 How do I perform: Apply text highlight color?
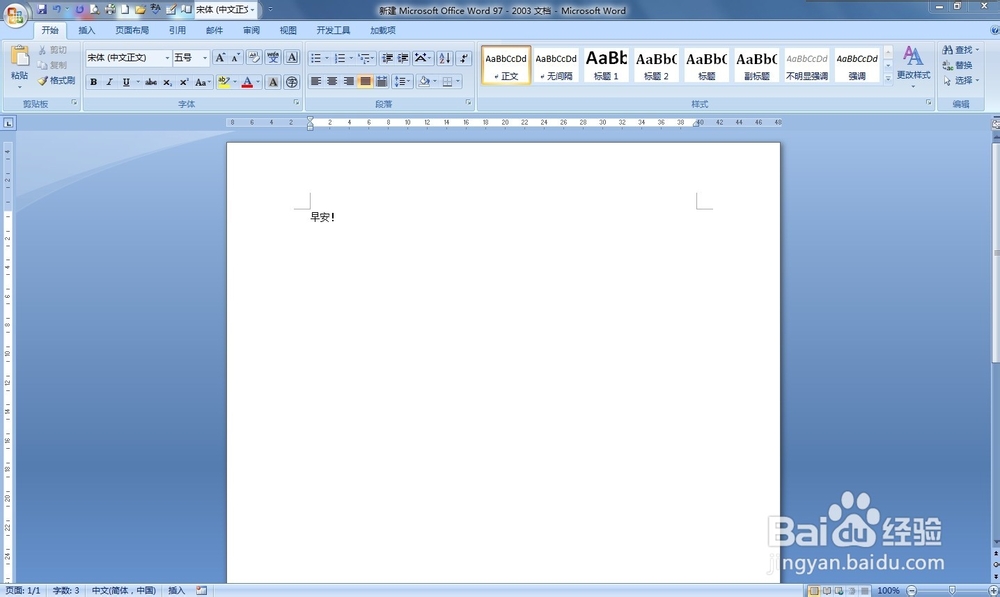click(x=223, y=82)
